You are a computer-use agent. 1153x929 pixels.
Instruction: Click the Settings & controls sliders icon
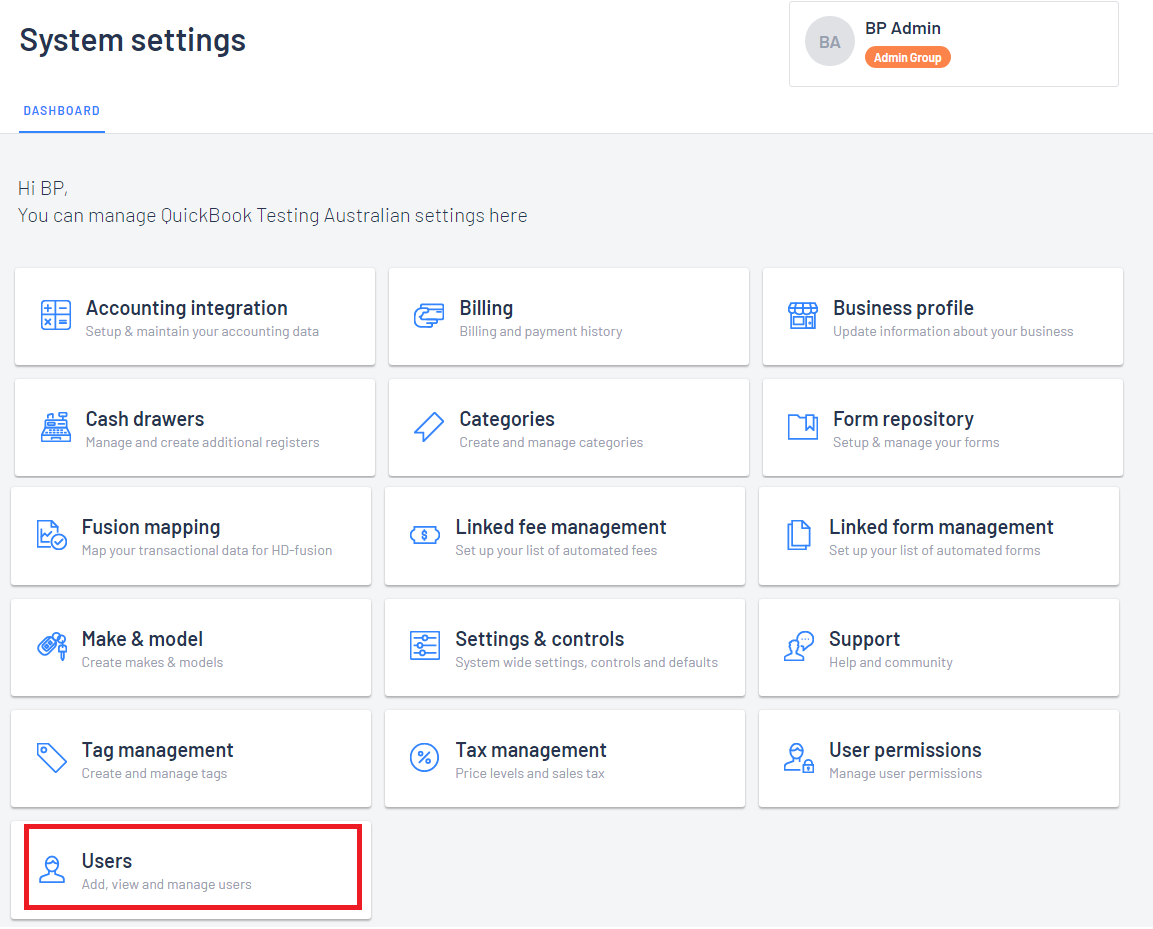[x=425, y=646]
